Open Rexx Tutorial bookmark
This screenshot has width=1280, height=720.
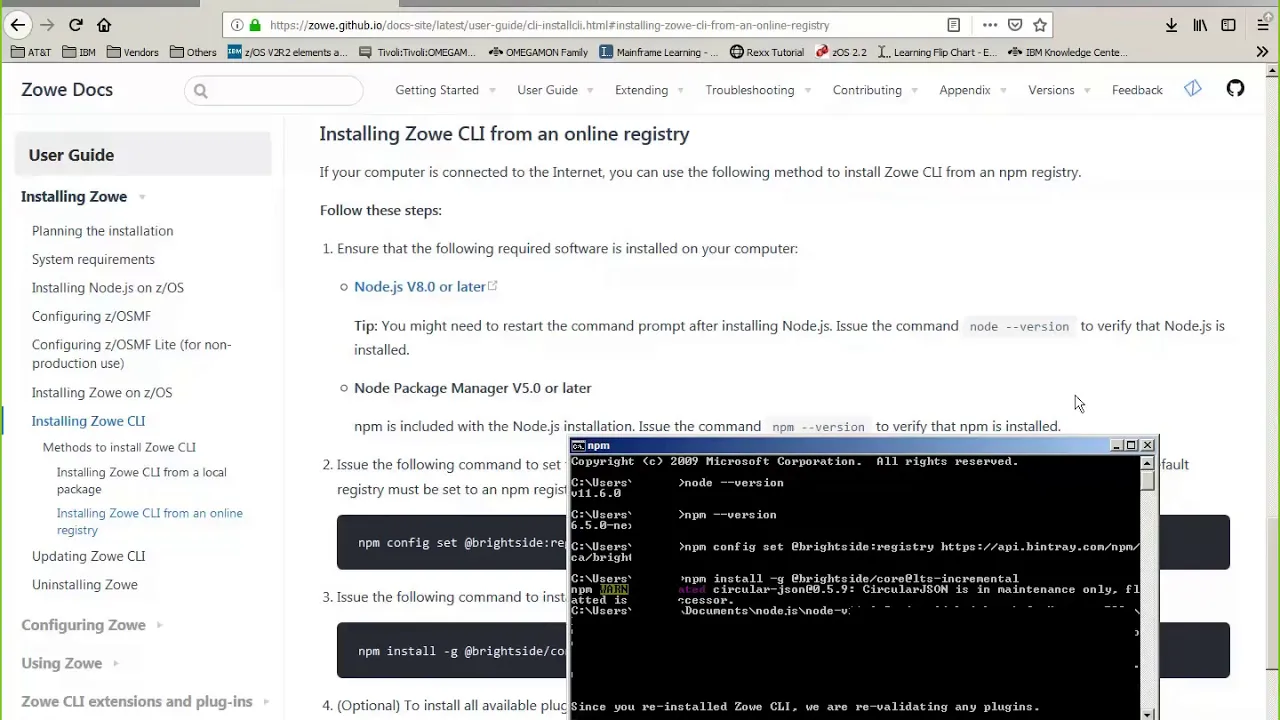767,52
